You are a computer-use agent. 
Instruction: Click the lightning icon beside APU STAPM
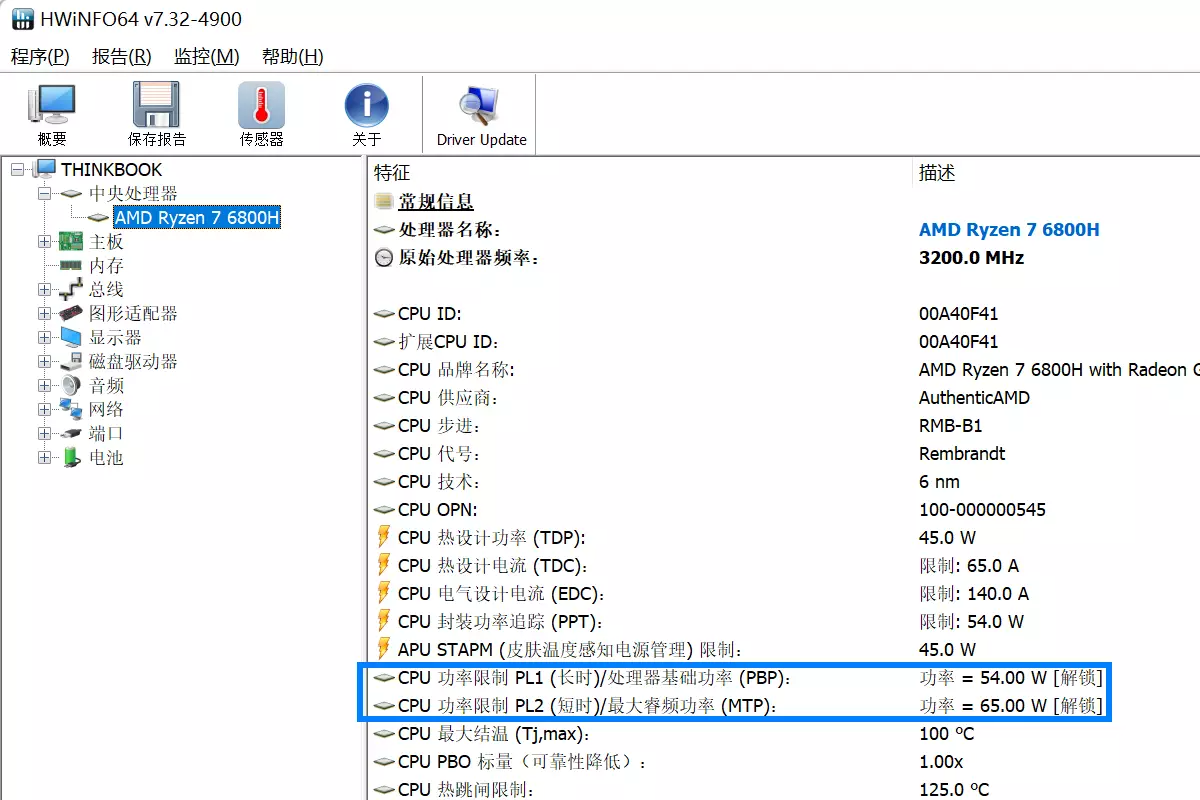pyautogui.click(x=384, y=649)
